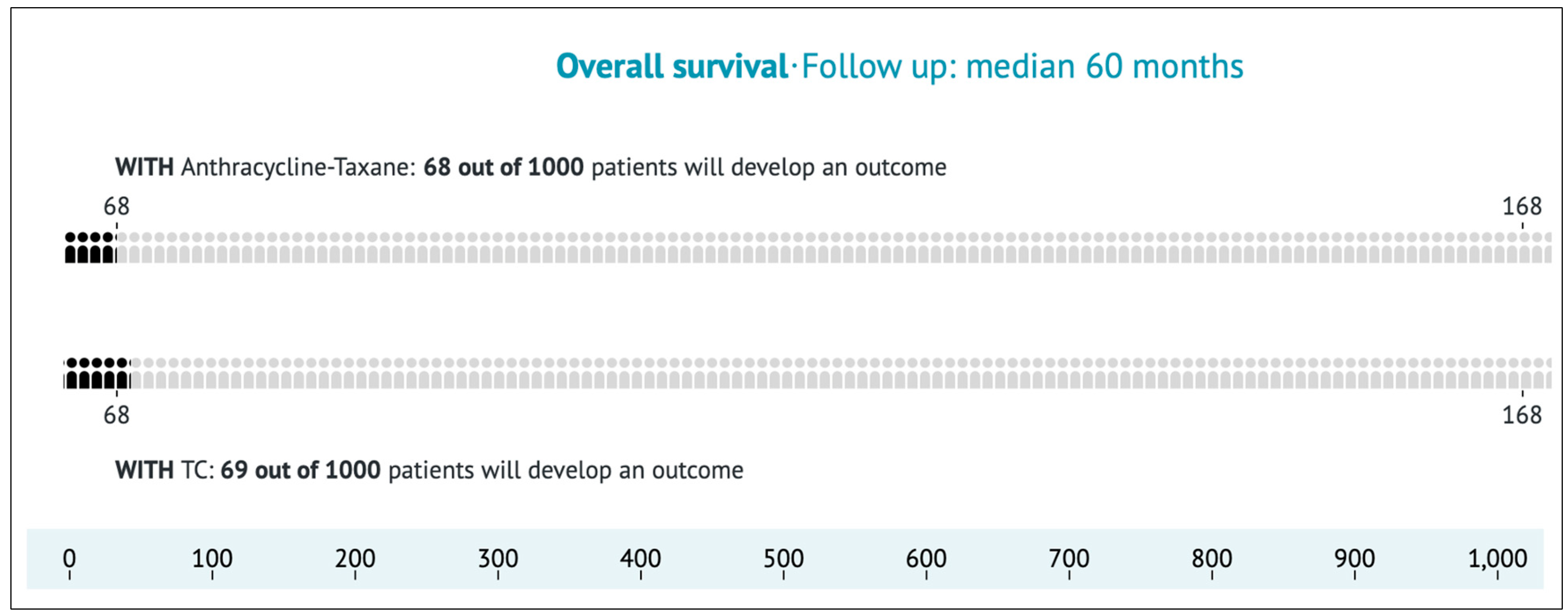Click bold "68 out of 1000" text
Screen dimensions: 1568x616
point(504,167)
